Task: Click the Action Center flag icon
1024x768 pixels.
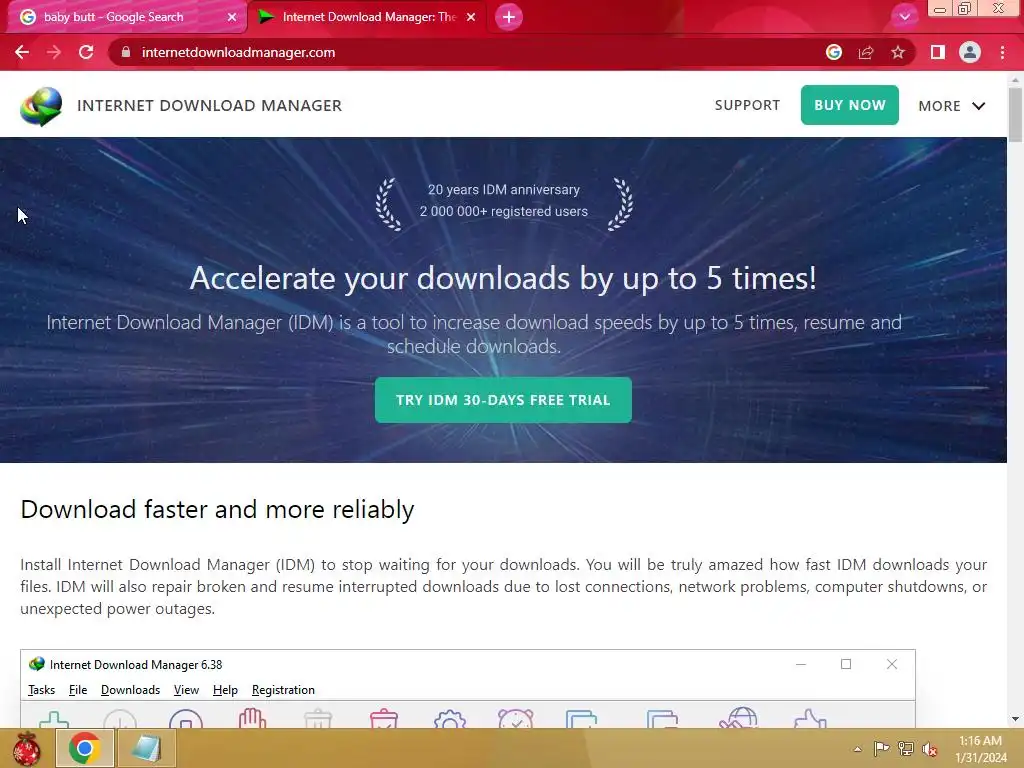Action: pyautogui.click(x=881, y=749)
